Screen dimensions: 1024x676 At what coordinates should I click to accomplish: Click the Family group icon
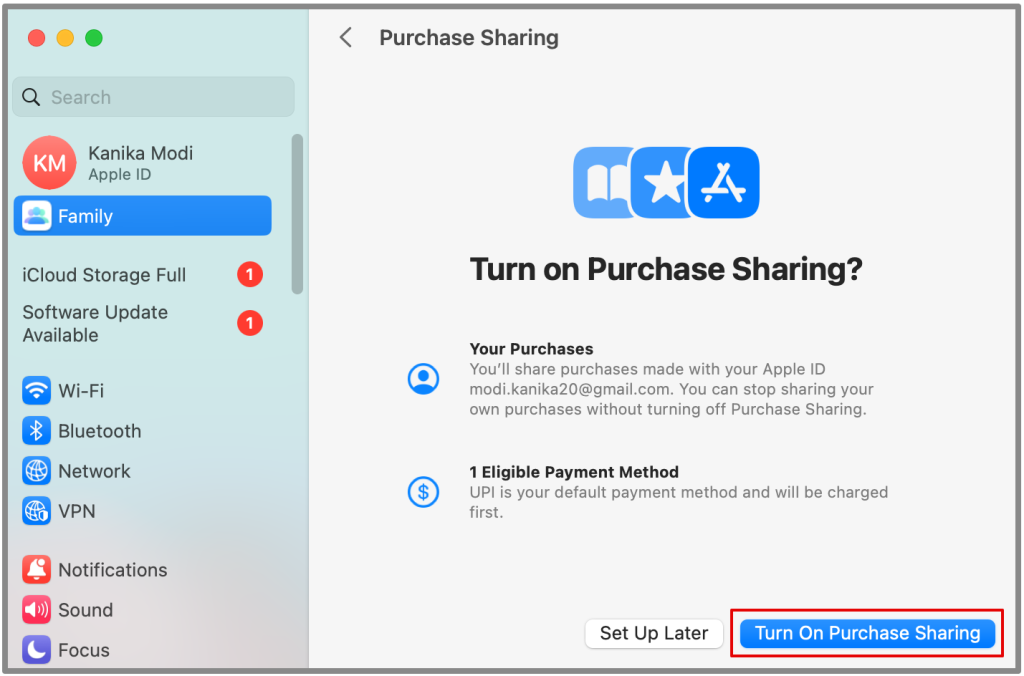coord(37,216)
